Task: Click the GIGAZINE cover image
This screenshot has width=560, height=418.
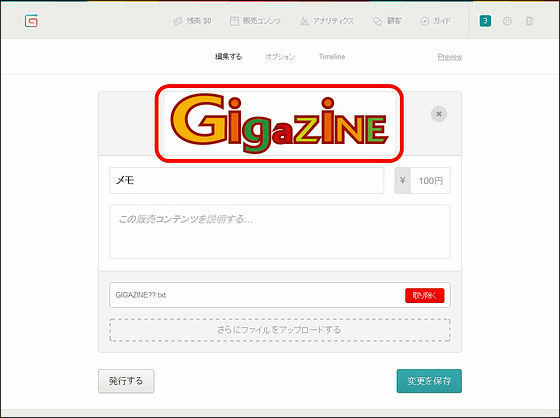Action: point(279,123)
